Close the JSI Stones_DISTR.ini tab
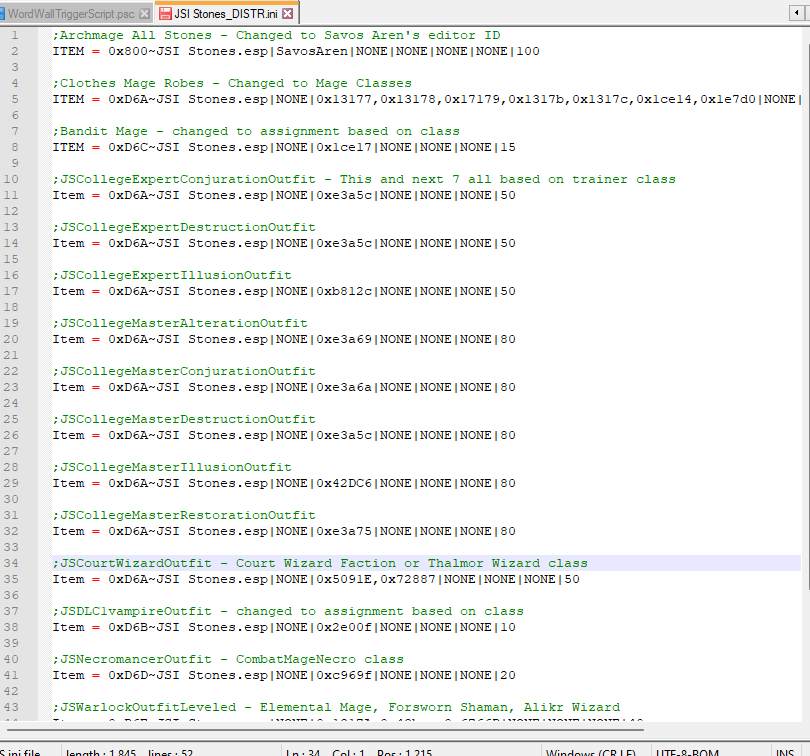Screen dimensions: 810x756 tap(288, 14)
